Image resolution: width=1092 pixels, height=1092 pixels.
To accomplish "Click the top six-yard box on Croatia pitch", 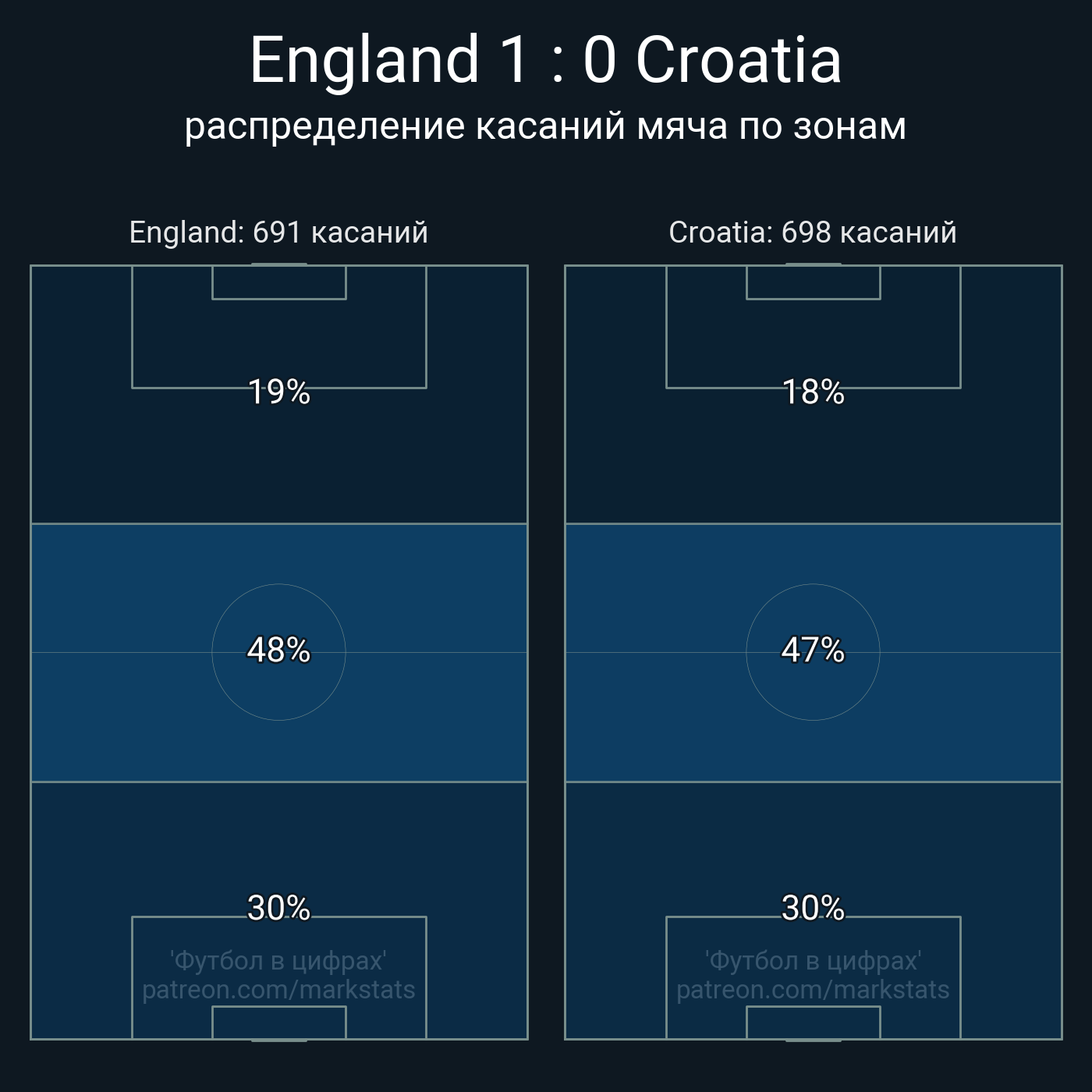I will coord(813,282).
